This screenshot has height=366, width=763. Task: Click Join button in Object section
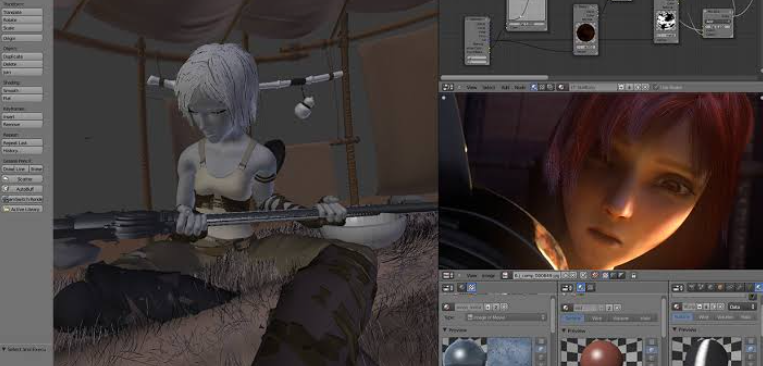[22, 72]
